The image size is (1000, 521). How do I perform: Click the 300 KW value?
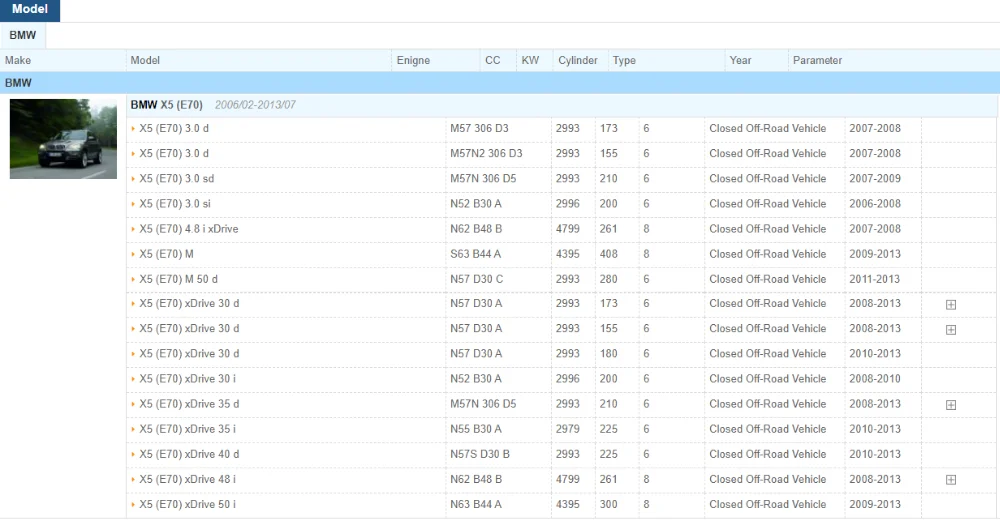pyautogui.click(x=608, y=504)
